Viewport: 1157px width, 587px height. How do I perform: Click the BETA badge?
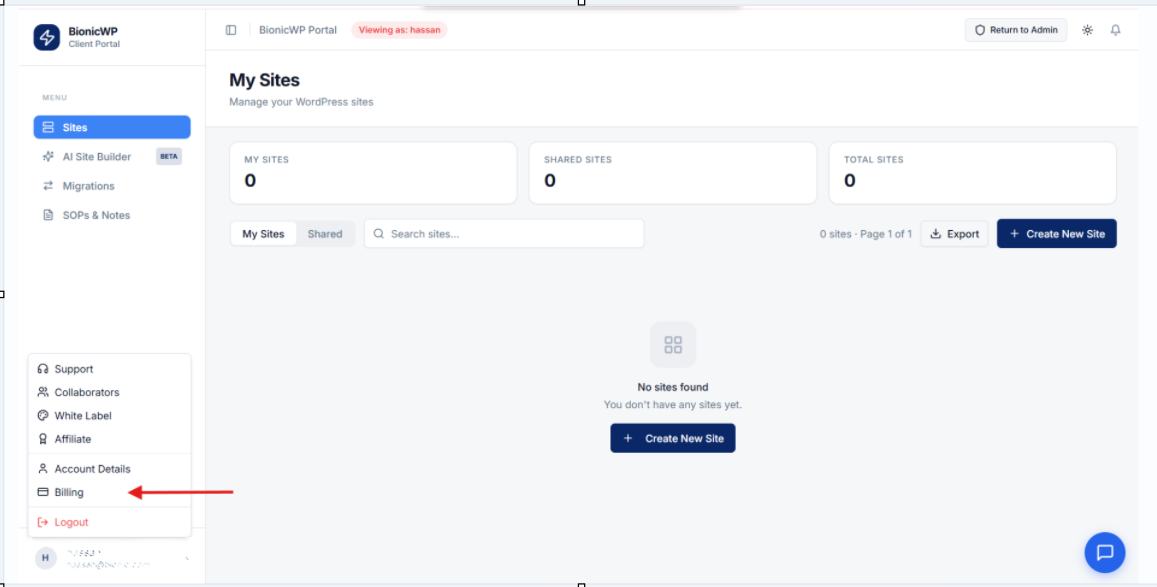click(169, 156)
